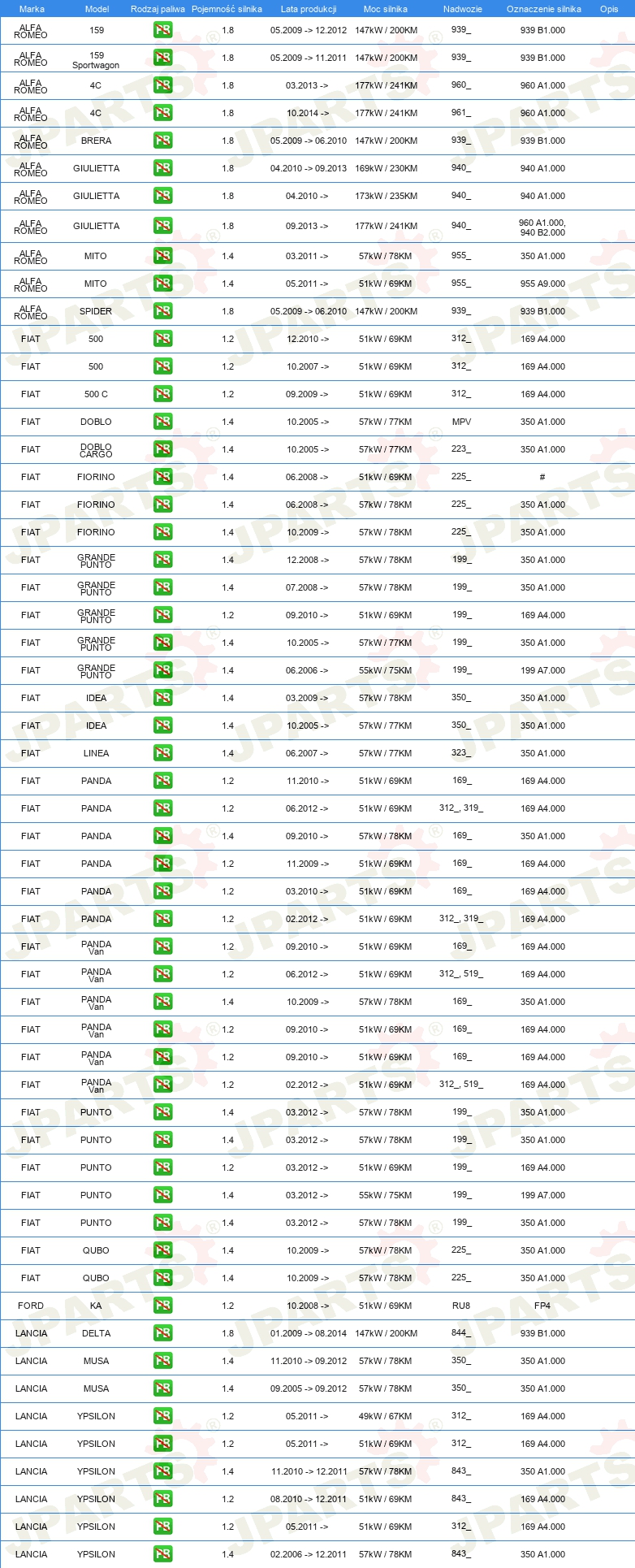Click the fuel icon in the FIORINO 10.2009 row
The width and height of the screenshot is (635, 1568).
pyautogui.click(x=163, y=532)
